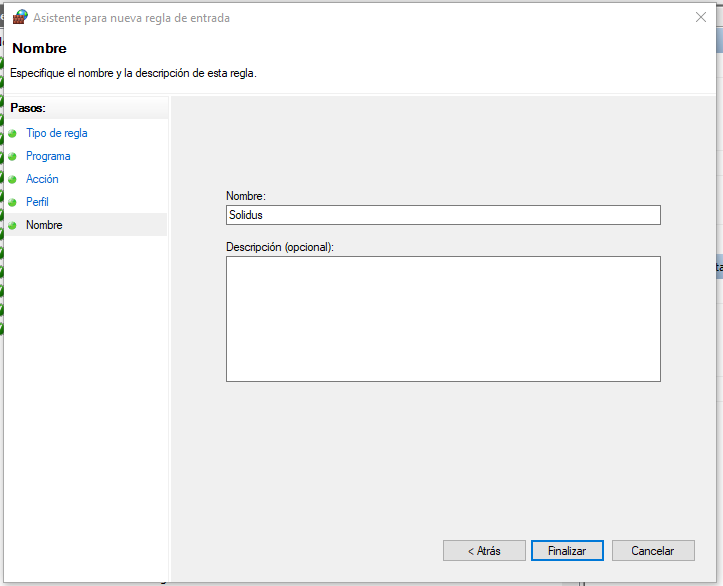Click the 'Nombre:' field label
This screenshot has width=723, height=586.
[x=246, y=196]
